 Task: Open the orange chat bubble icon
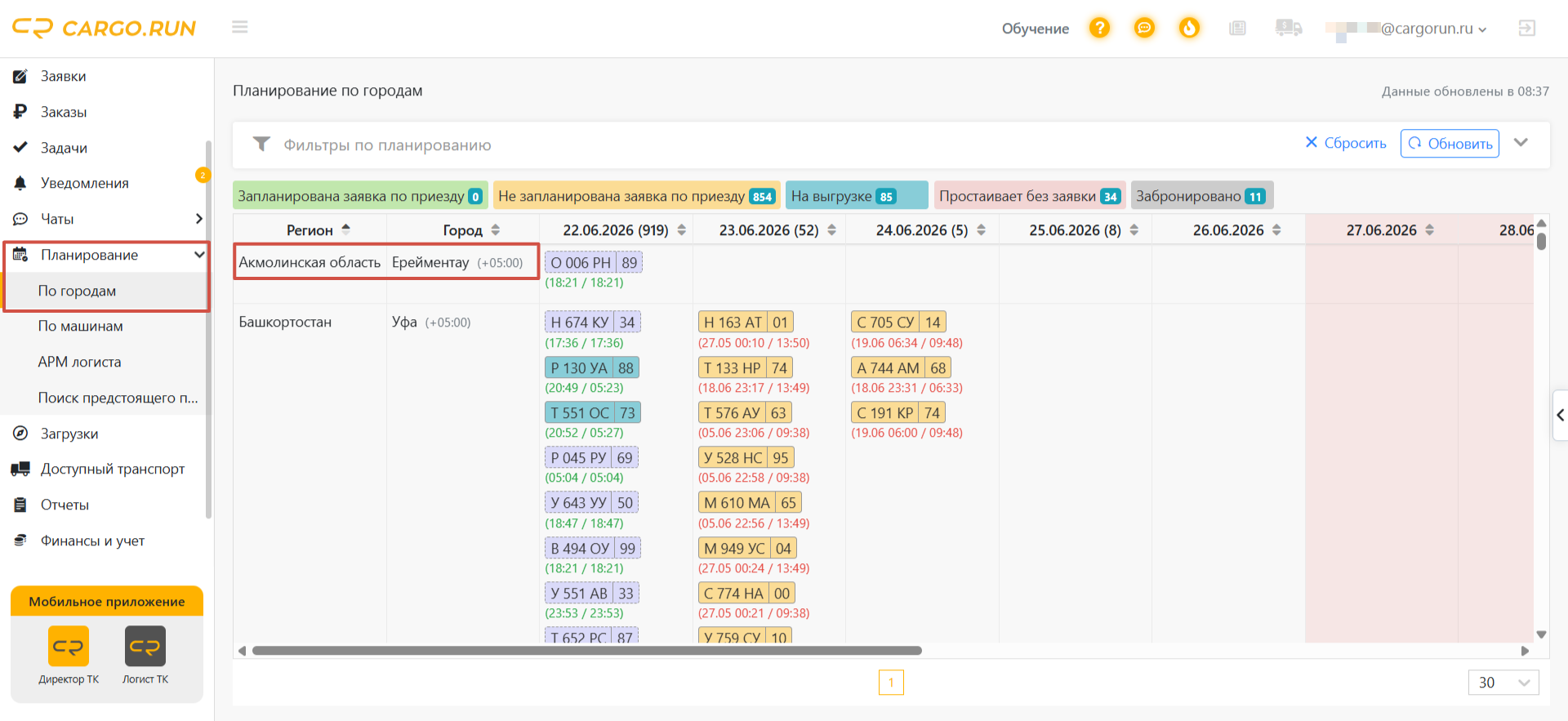[1144, 28]
